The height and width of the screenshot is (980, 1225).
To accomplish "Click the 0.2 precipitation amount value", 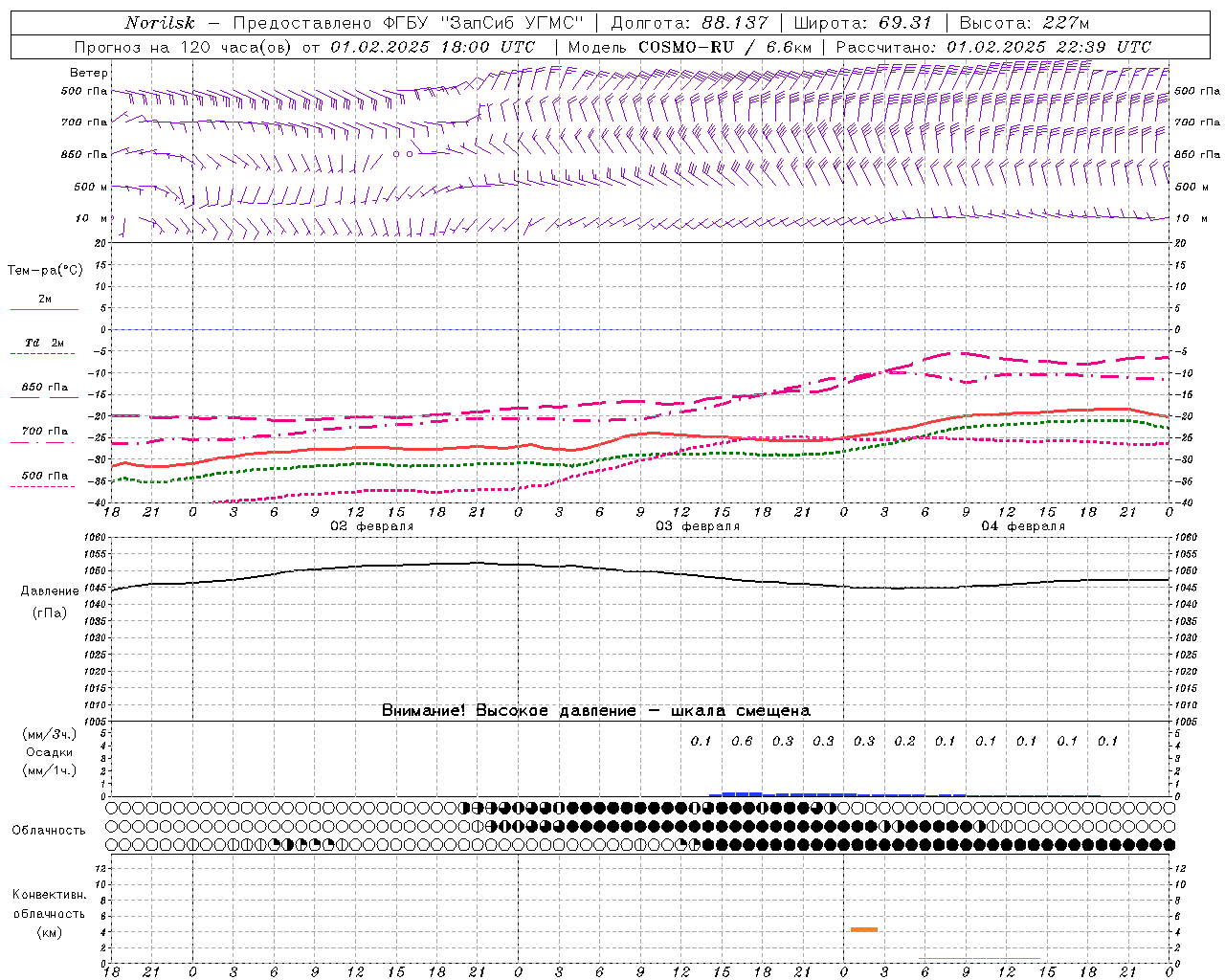I will pyautogui.click(x=904, y=741).
